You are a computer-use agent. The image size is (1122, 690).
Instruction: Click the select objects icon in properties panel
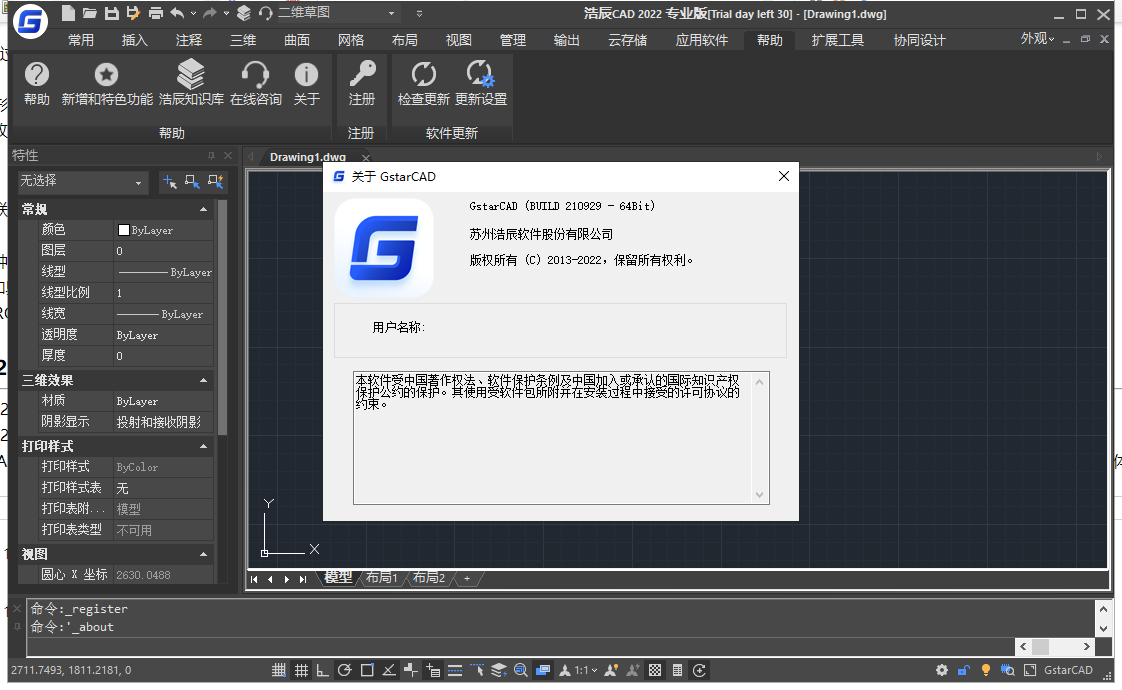[x=192, y=182]
